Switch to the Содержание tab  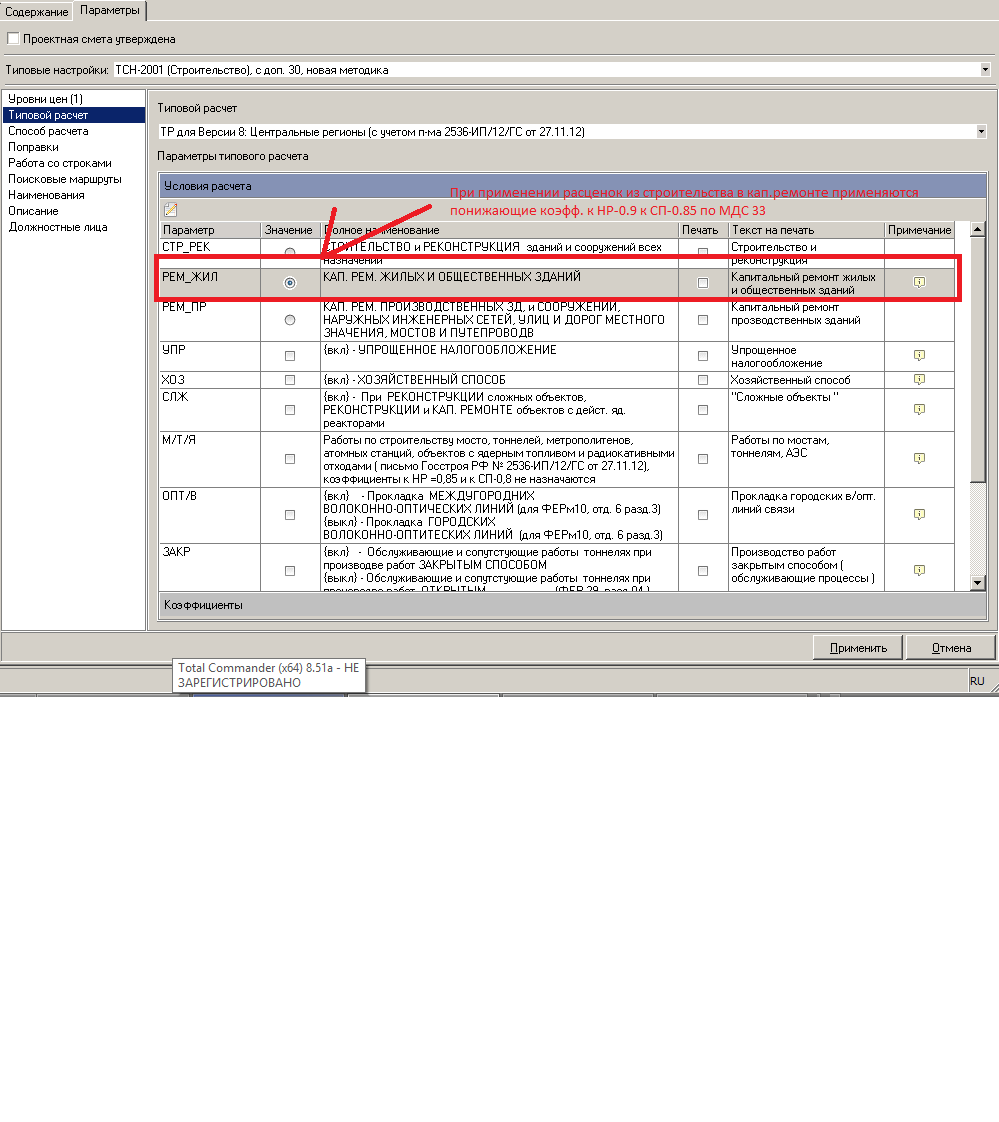coord(37,11)
